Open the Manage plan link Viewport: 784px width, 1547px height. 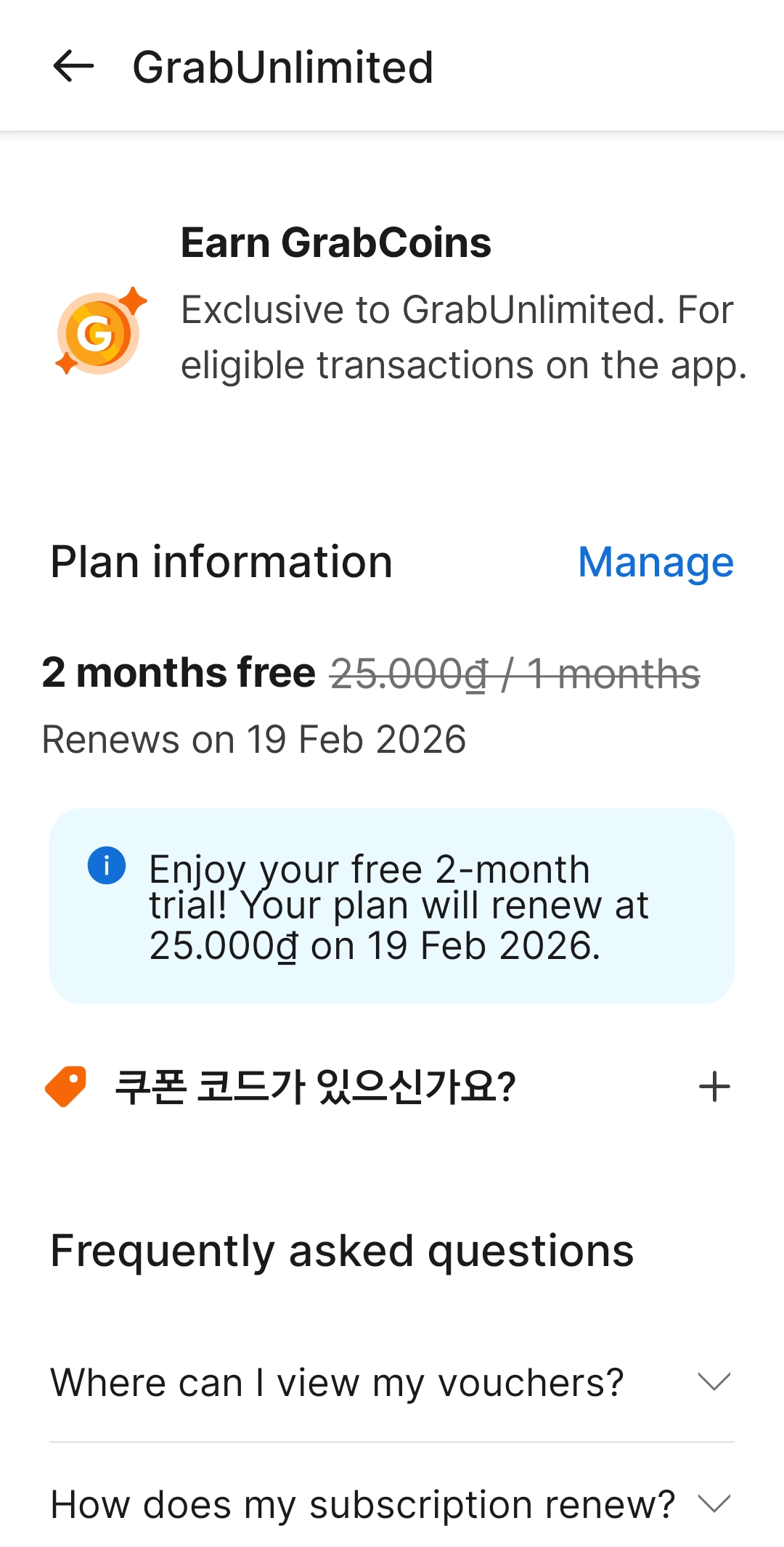656,563
